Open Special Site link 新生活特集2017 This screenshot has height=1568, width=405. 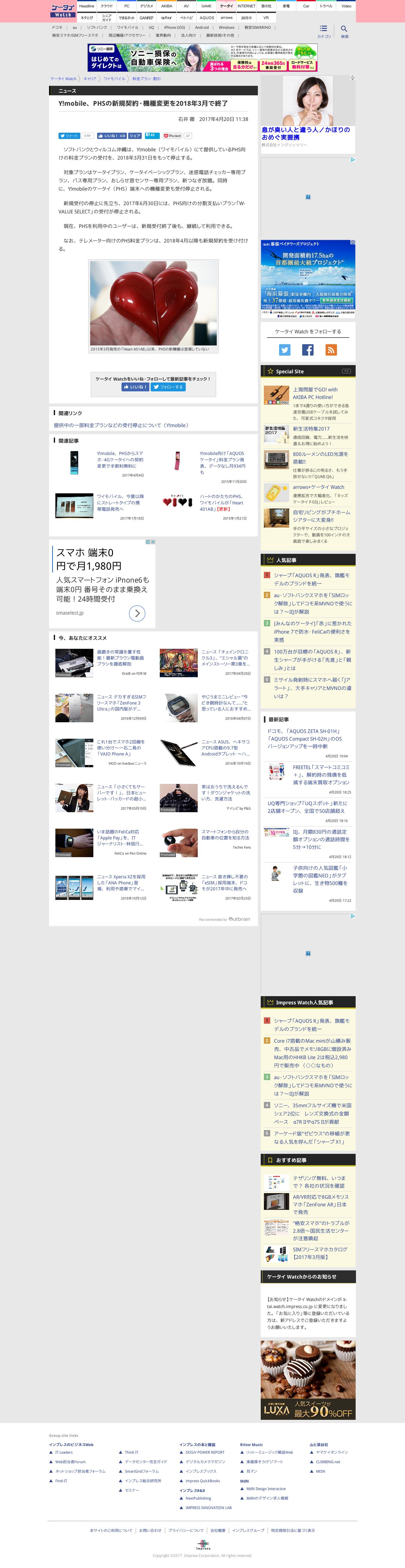click(x=311, y=428)
